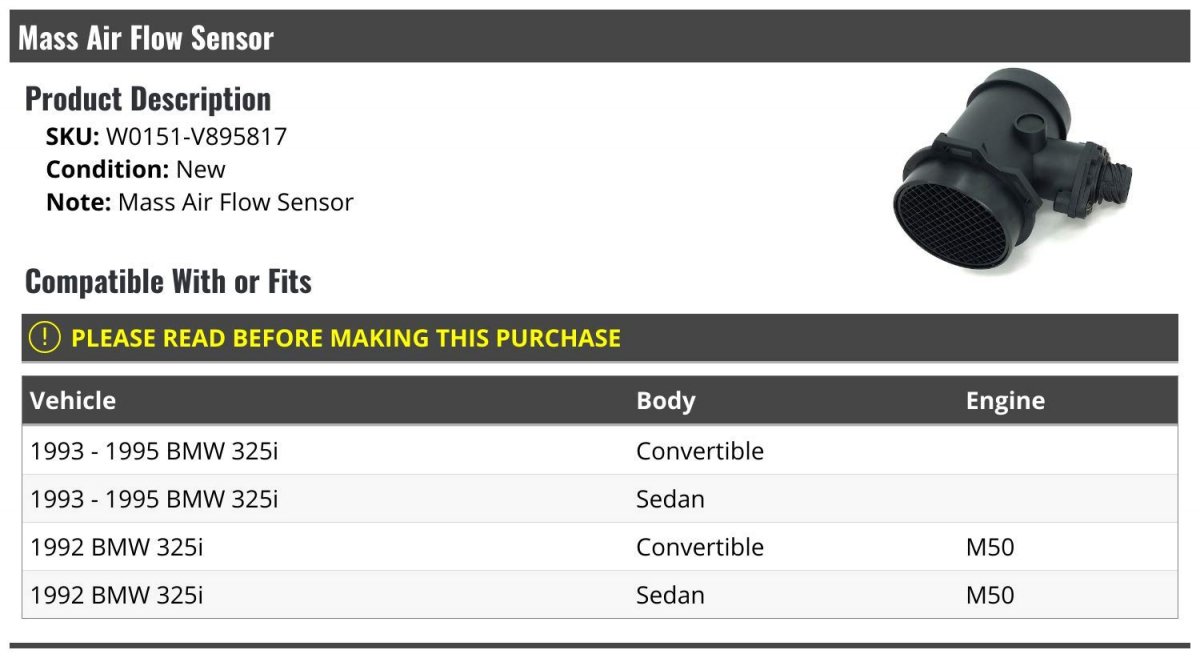Click the M50 engine cell in the Convertible row
Image resolution: width=1200 pixels, height=658 pixels.
coord(990,547)
